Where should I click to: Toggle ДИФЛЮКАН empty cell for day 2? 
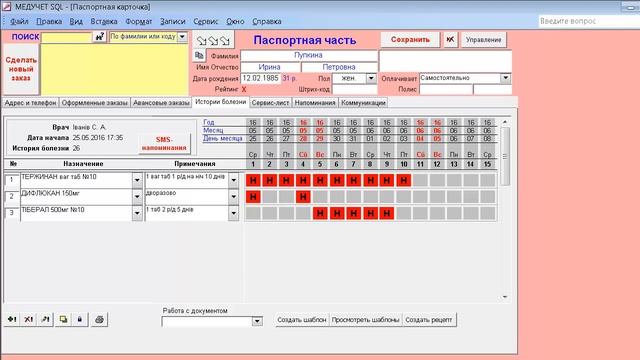[270, 197]
